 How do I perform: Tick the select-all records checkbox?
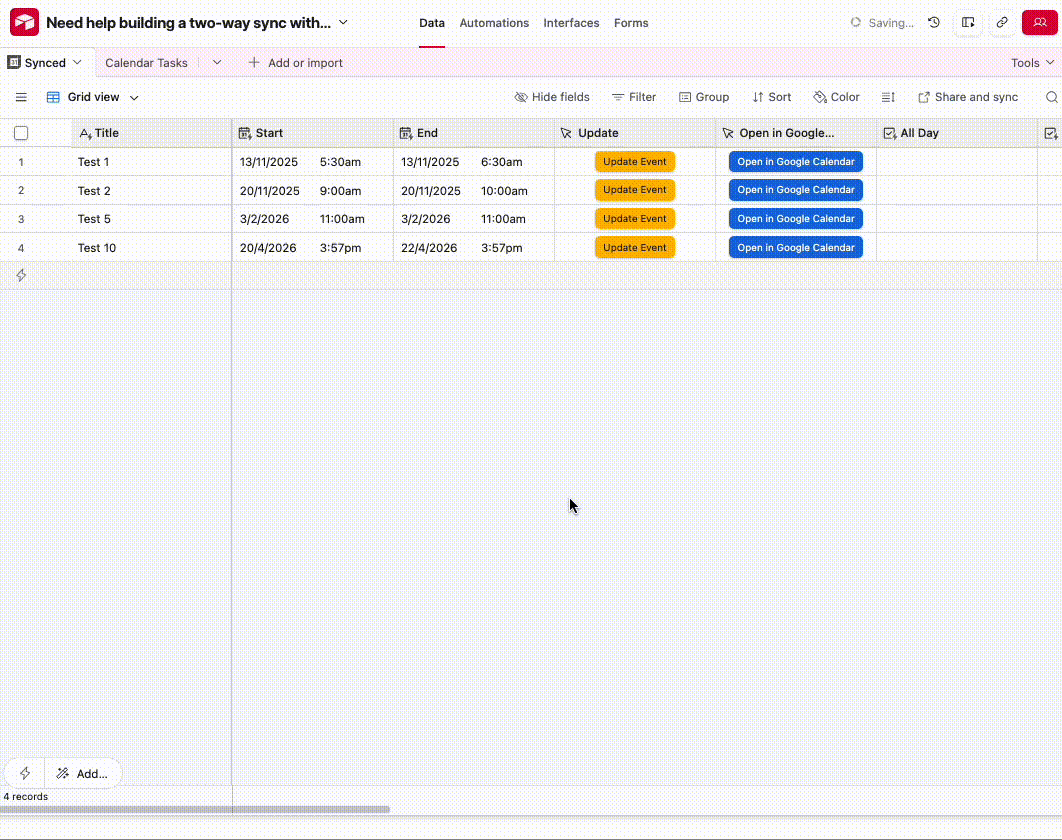(x=21, y=133)
